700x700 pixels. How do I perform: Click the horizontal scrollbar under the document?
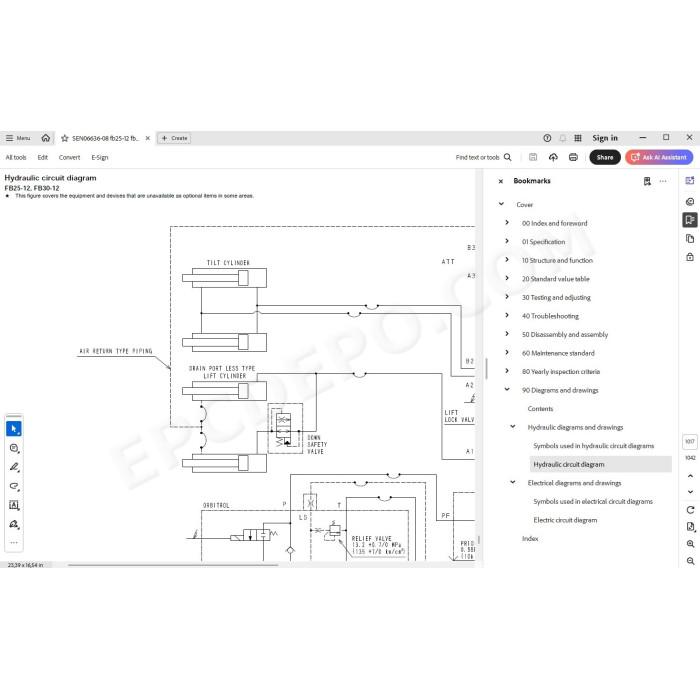pos(173,565)
